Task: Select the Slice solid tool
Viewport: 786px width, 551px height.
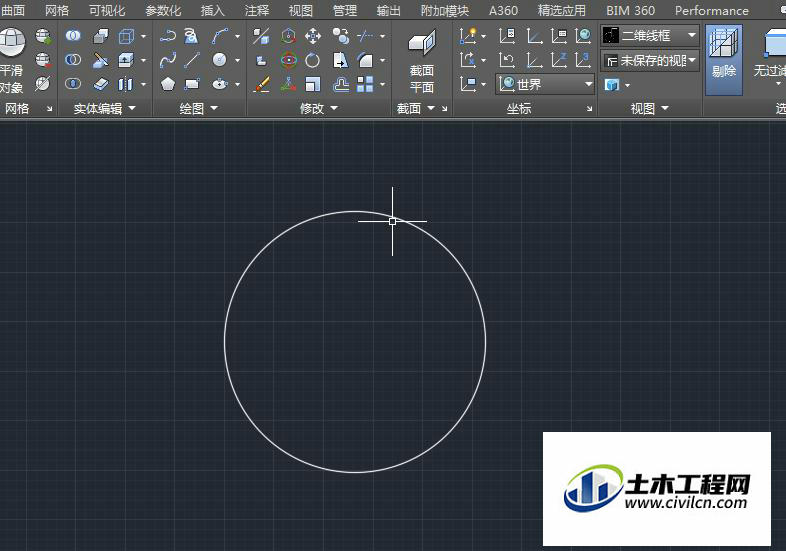Action: (x=101, y=60)
